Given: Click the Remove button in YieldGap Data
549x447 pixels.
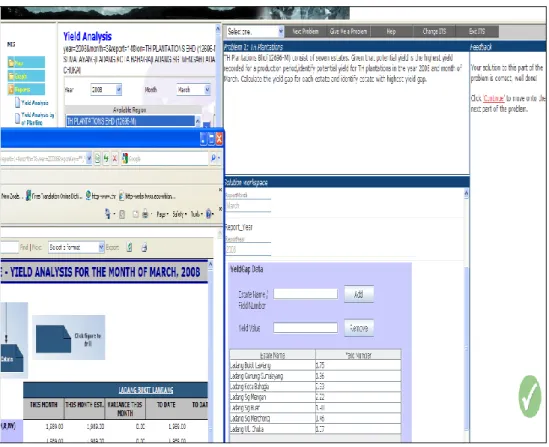Looking at the screenshot, I should 359,328.
